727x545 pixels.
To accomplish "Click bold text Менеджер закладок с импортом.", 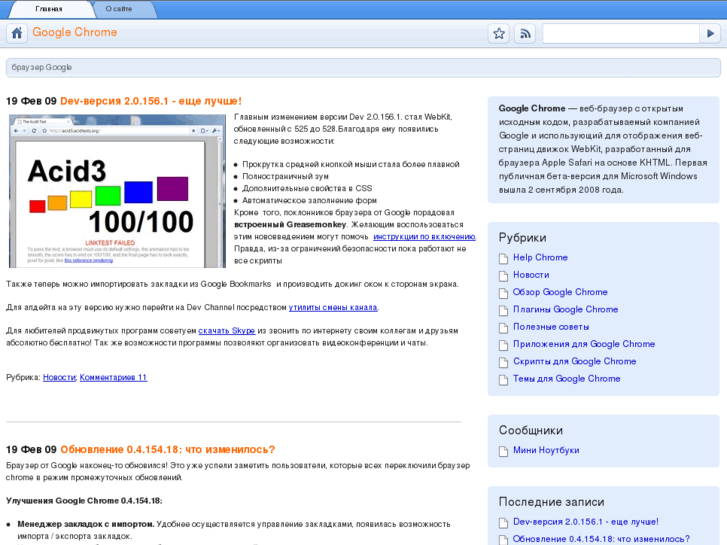I will pyautogui.click(x=86, y=524).
